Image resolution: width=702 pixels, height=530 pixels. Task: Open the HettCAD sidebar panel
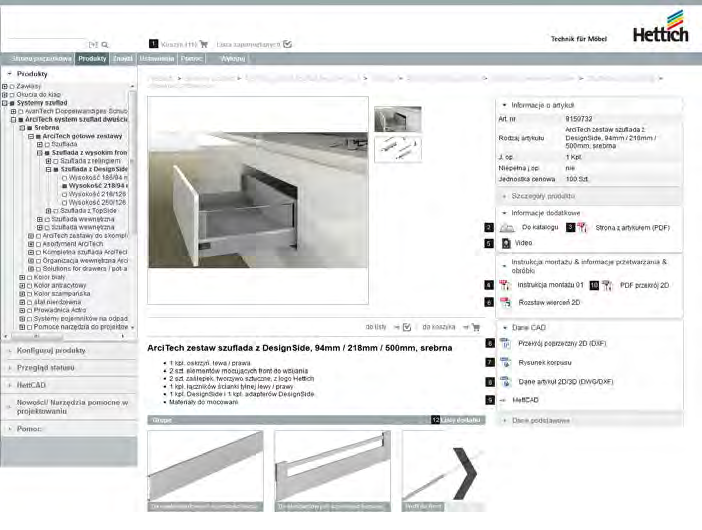click(x=69, y=385)
